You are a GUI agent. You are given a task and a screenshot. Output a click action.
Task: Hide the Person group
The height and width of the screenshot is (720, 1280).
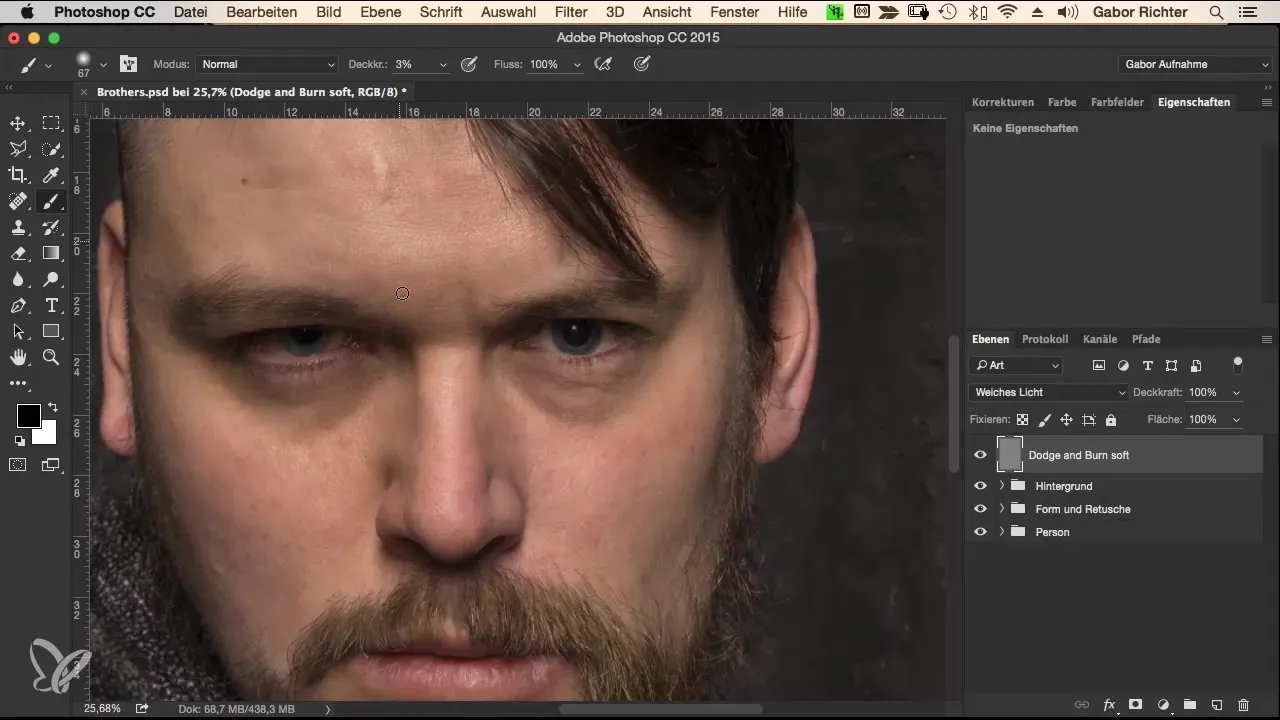(x=980, y=532)
